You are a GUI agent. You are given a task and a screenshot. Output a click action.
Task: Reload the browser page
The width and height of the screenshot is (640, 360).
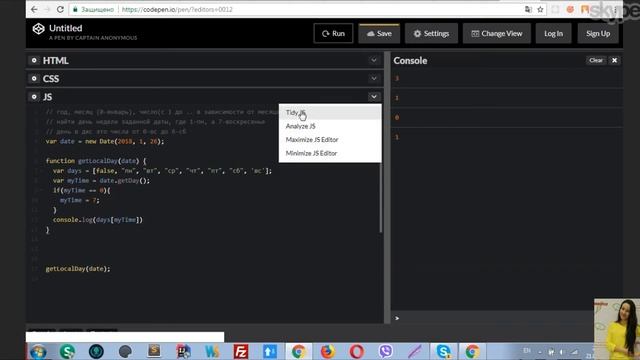(x=60, y=9)
